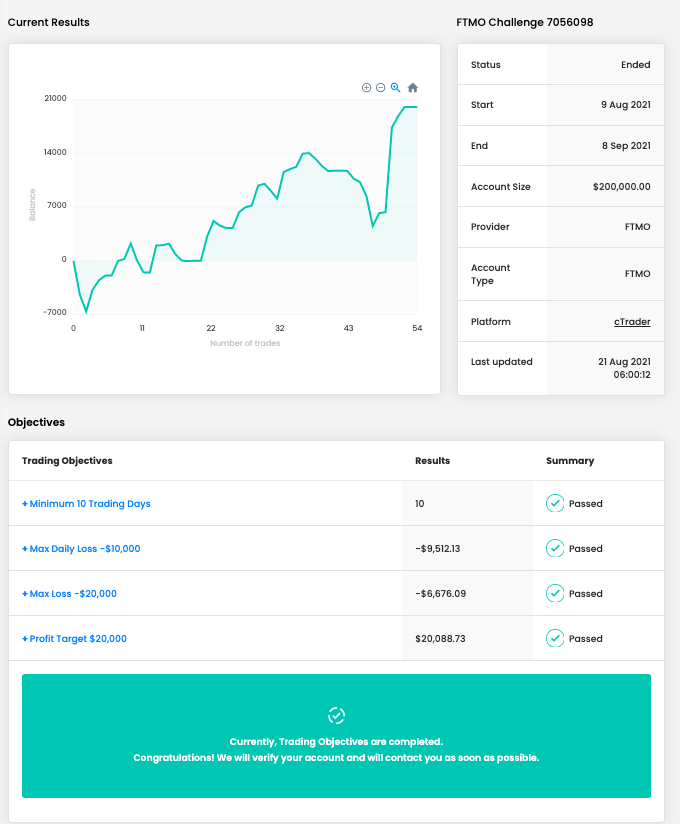Click the Summary column header
This screenshot has width=680, height=824.
tap(570, 460)
